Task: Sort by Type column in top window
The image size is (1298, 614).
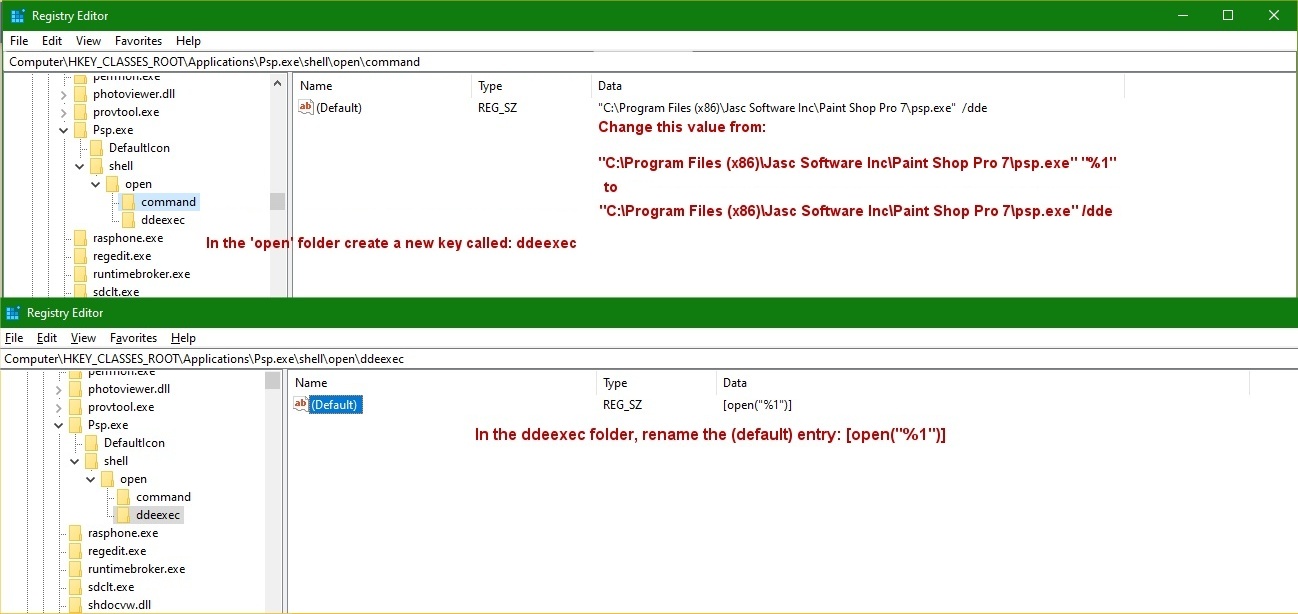Action: pyautogui.click(x=531, y=86)
